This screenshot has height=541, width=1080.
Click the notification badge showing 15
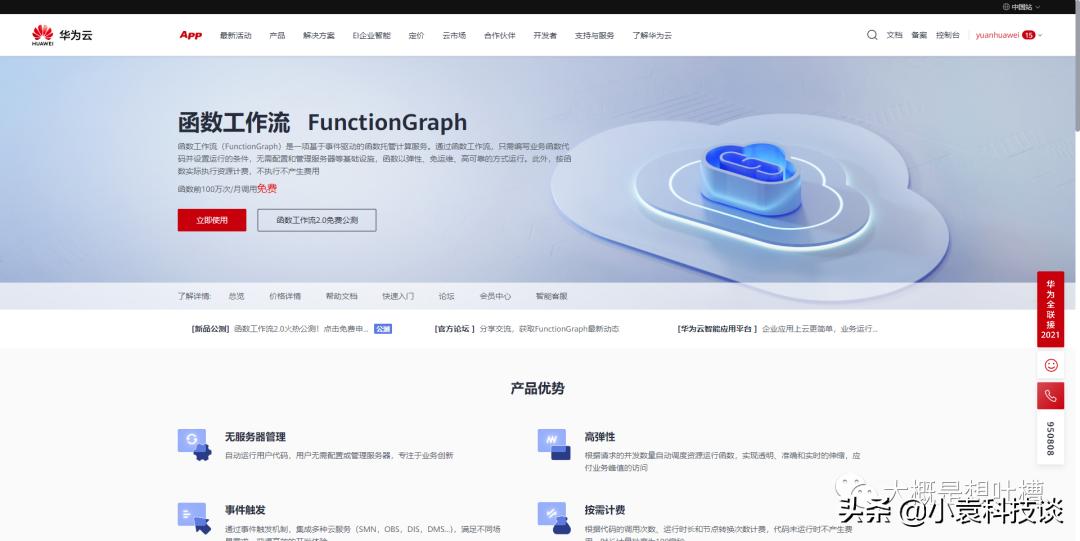pos(1029,35)
